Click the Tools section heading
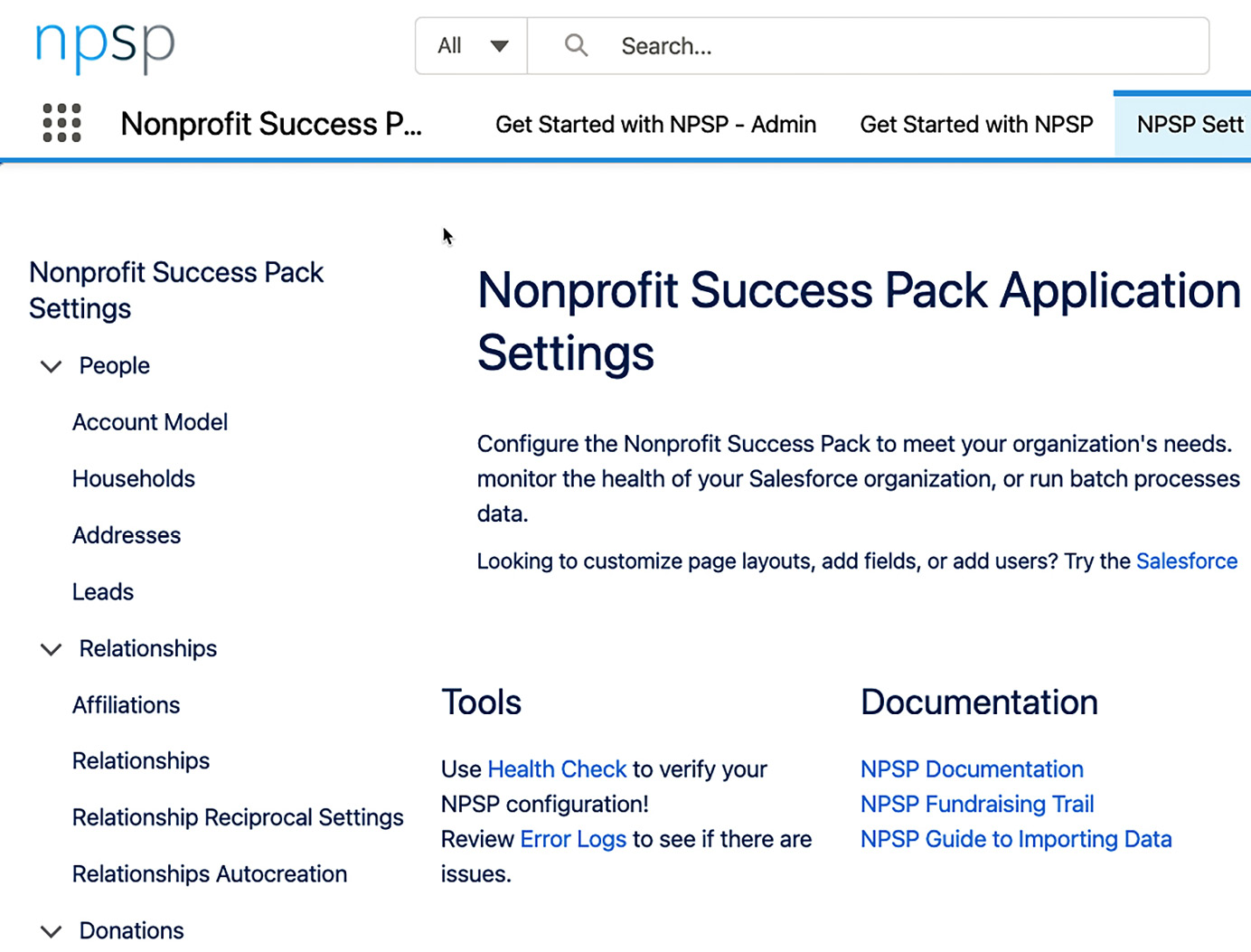Screen dimensions: 1251x952 [481, 702]
